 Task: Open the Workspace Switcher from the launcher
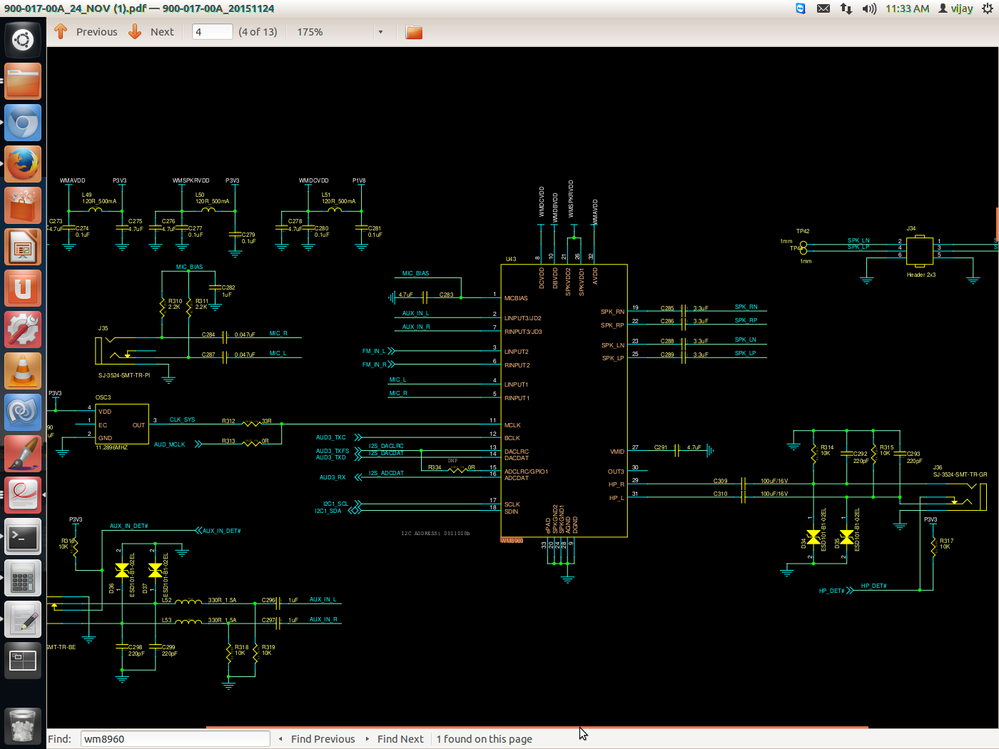pos(22,661)
